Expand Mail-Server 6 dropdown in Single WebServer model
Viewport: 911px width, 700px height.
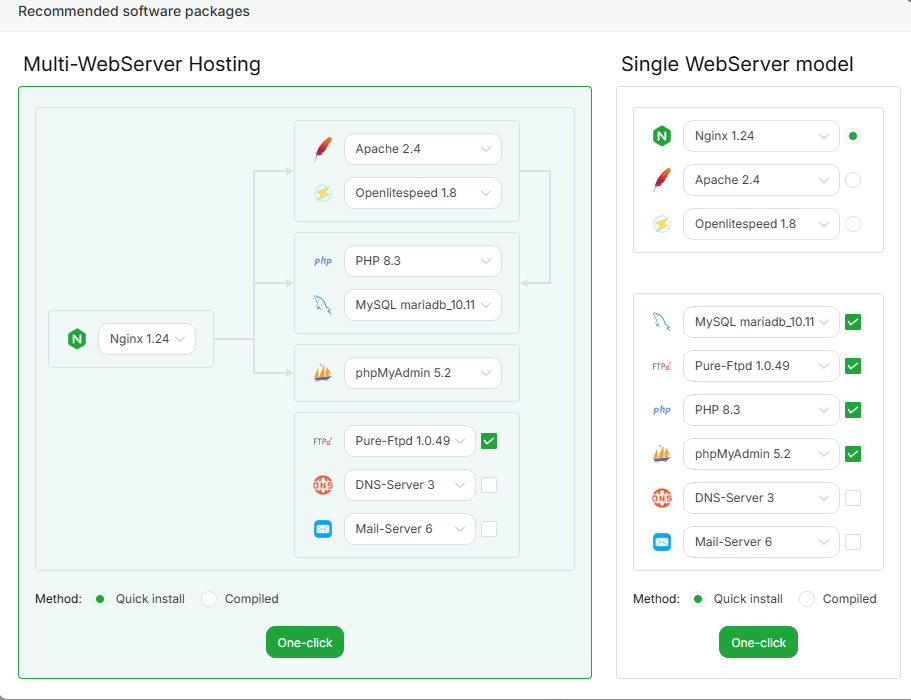[x=760, y=542]
